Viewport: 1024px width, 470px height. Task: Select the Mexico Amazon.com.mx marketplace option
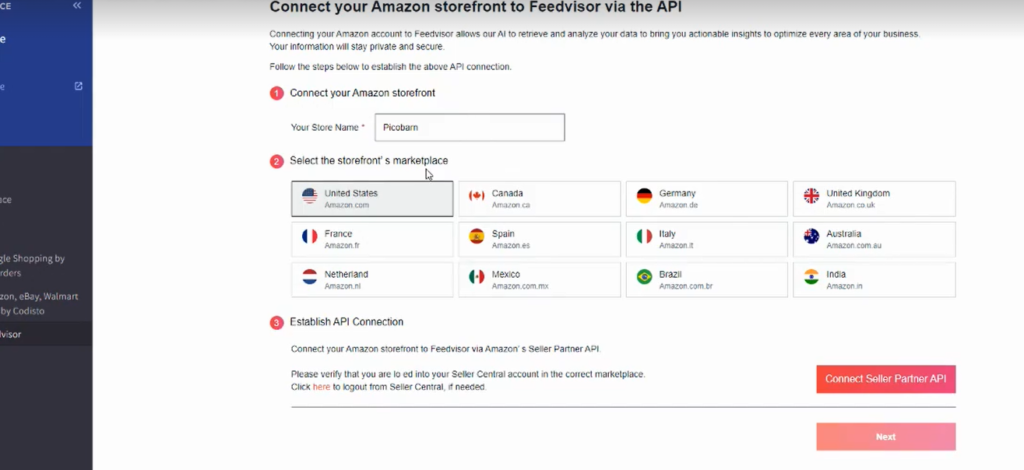pos(539,279)
